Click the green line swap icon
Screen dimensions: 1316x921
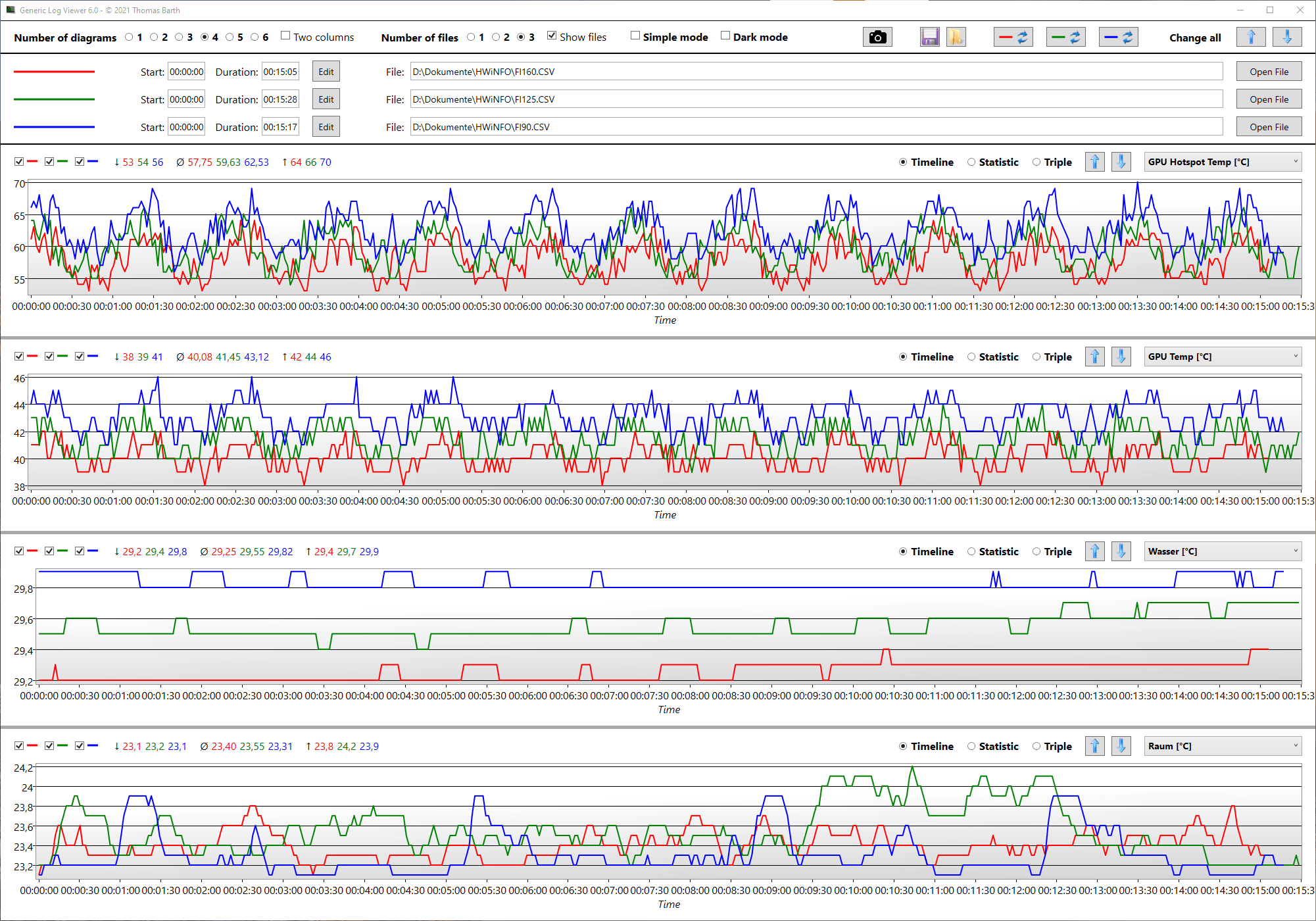pyautogui.click(x=1065, y=37)
